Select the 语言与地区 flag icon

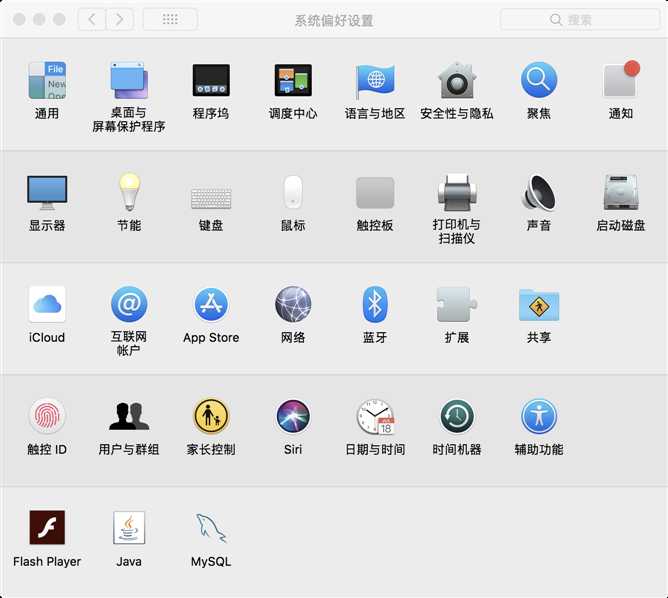click(x=375, y=81)
